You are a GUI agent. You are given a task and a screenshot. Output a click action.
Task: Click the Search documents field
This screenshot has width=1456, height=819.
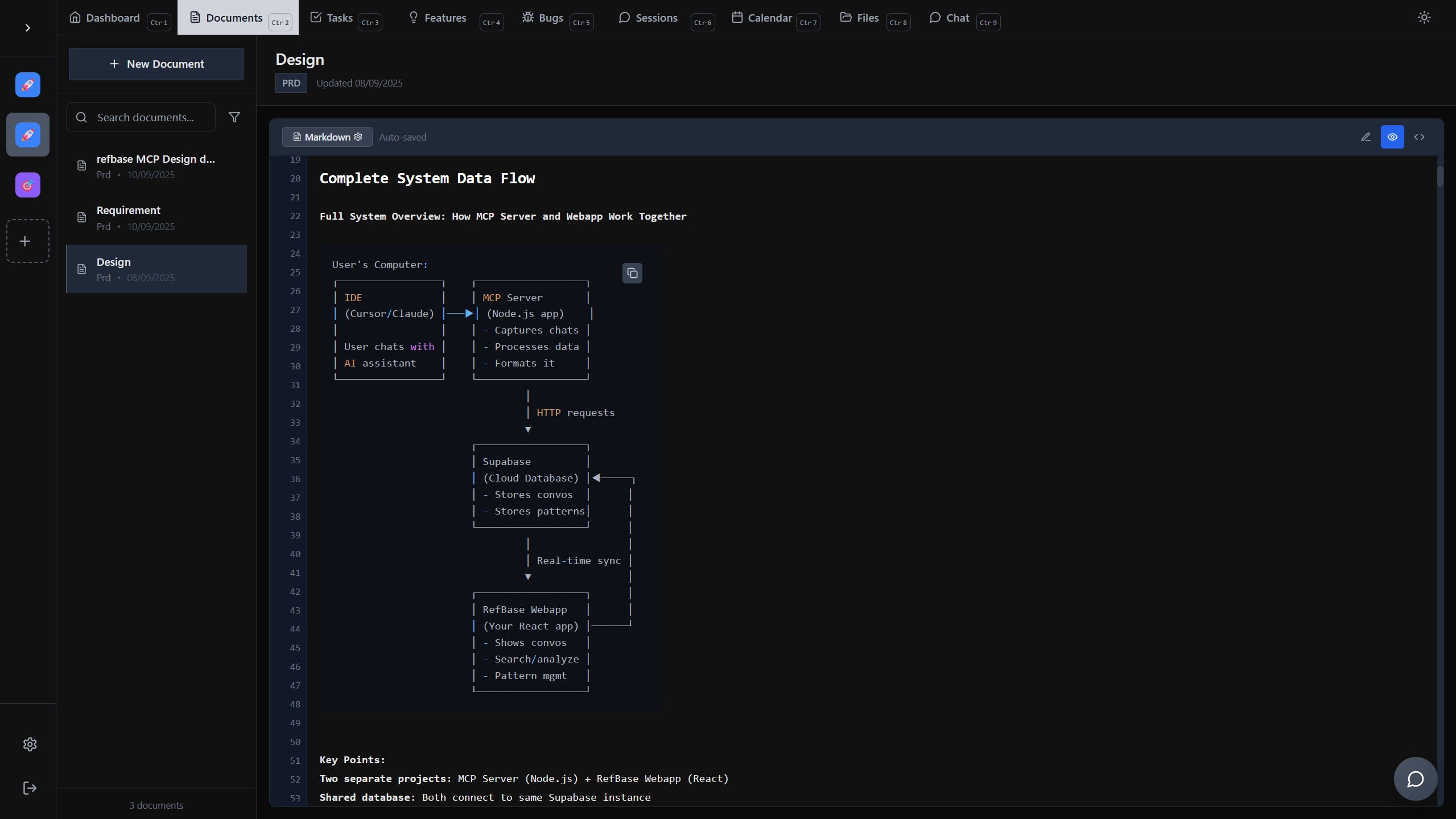point(146,117)
